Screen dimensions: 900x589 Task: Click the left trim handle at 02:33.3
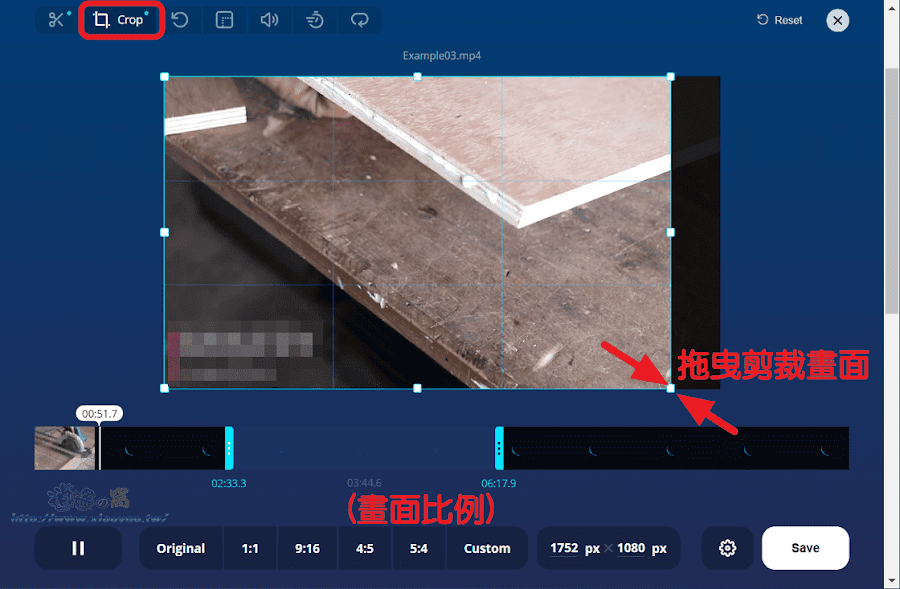click(x=229, y=448)
